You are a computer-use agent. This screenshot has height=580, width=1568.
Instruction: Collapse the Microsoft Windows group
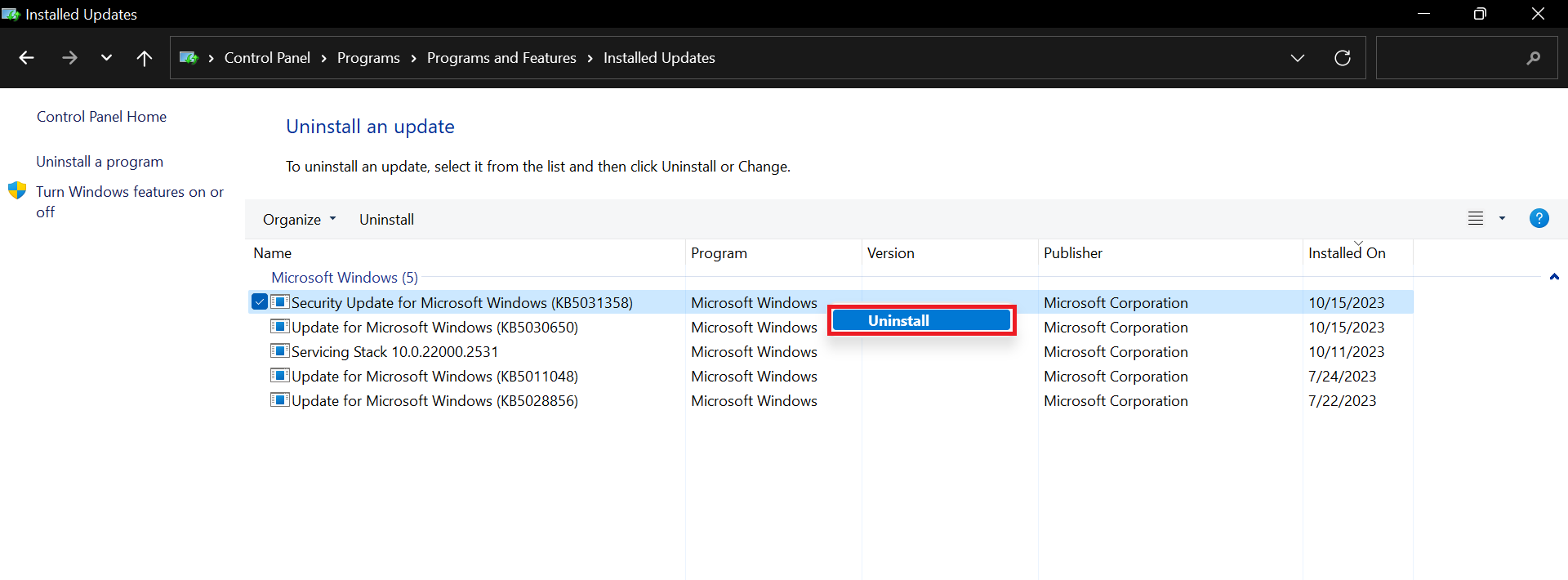click(1554, 277)
